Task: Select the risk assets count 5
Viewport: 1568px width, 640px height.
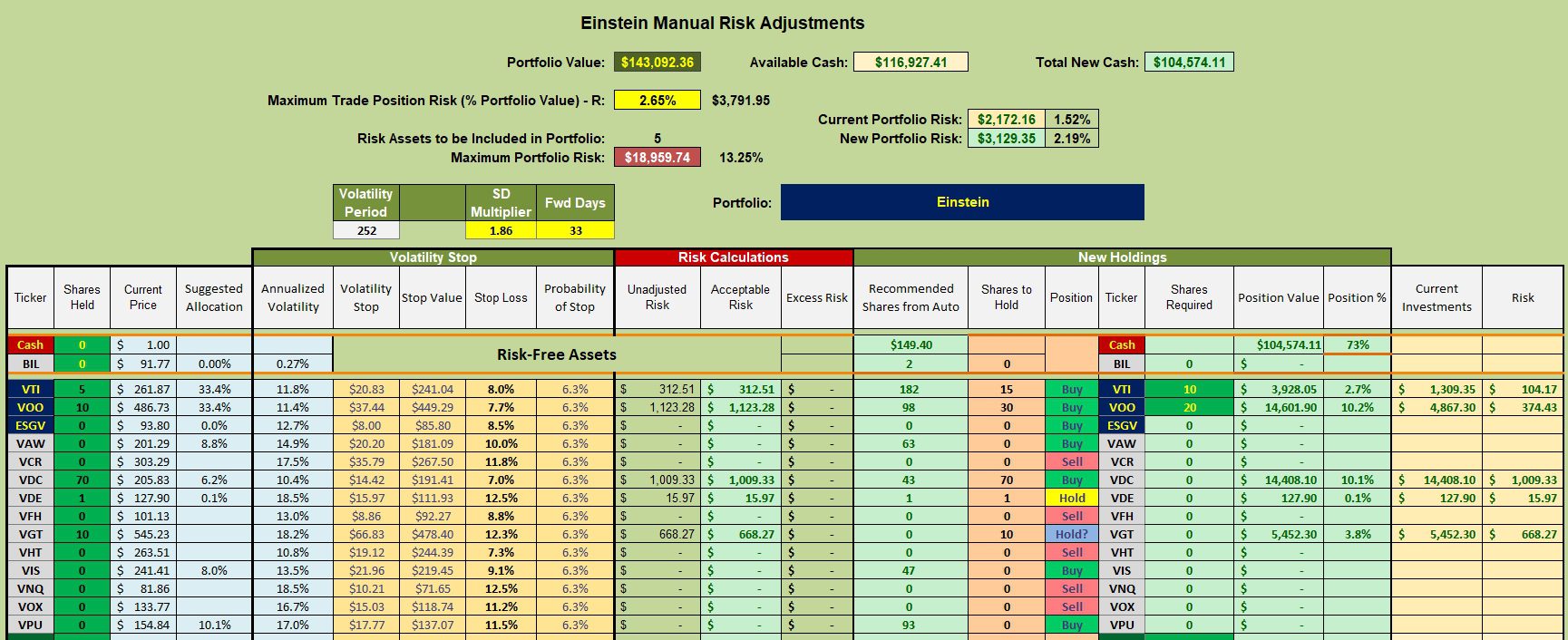Action: (x=657, y=139)
